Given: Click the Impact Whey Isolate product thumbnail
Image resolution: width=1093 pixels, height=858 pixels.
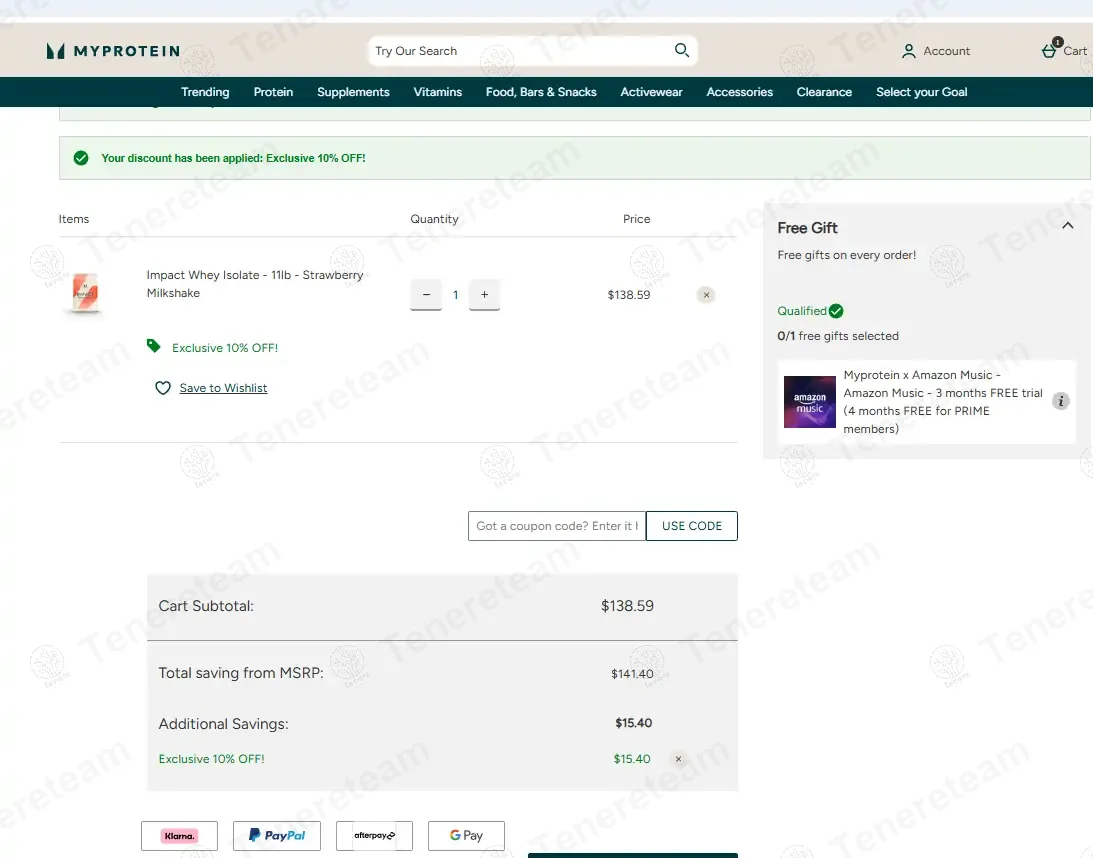Looking at the screenshot, I should (85, 293).
